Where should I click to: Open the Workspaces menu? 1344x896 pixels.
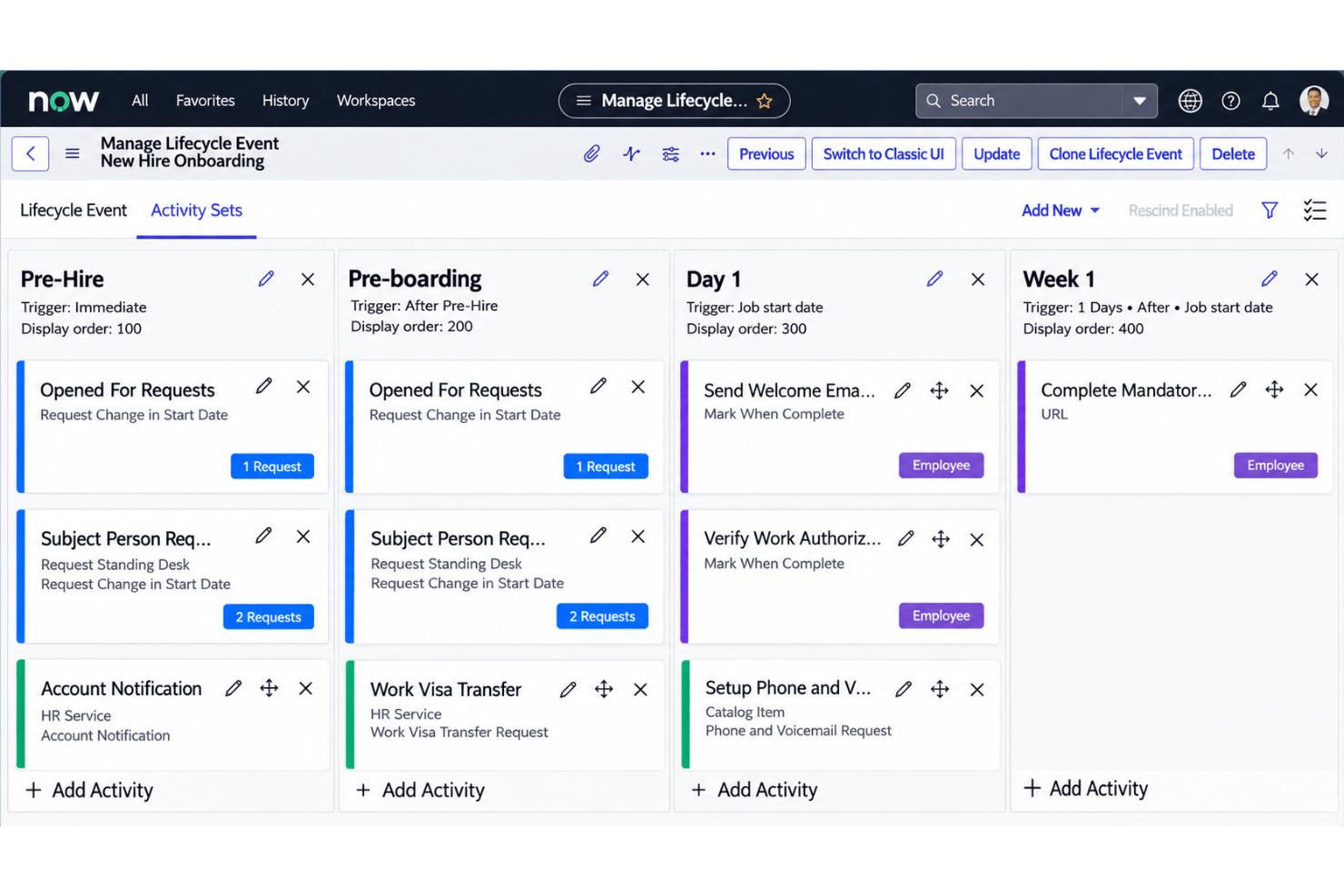pos(376,101)
